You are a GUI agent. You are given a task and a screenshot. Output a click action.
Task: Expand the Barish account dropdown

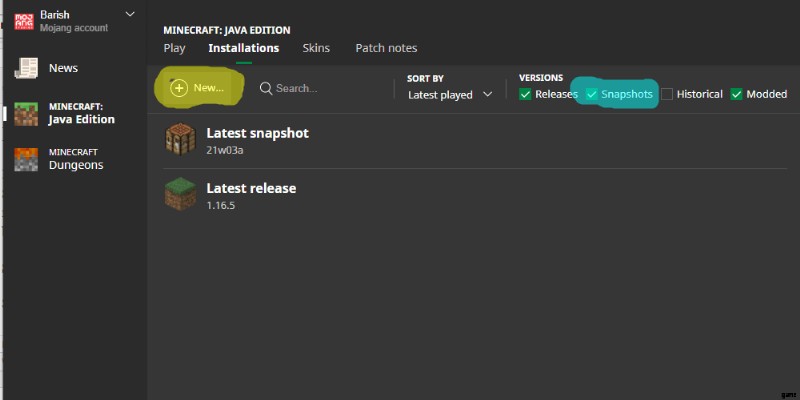[130, 14]
